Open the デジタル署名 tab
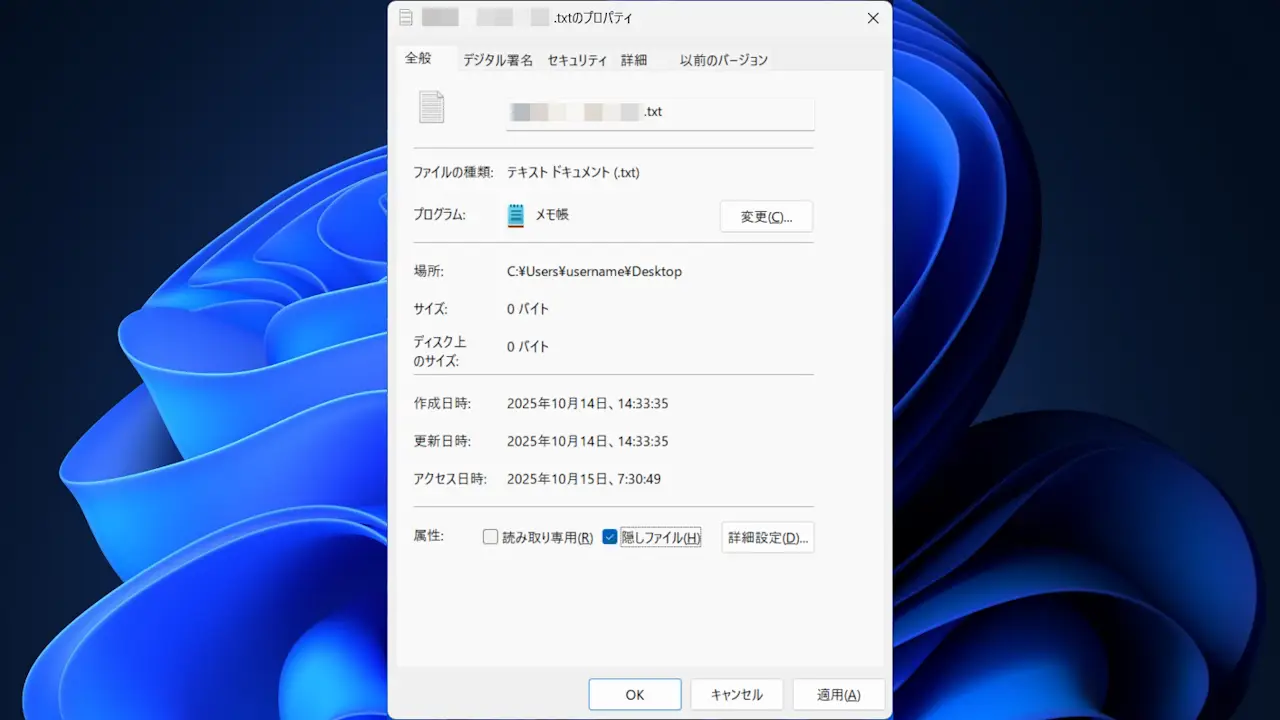This screenshot has height=720, width=1280. [x=497, y=60]
